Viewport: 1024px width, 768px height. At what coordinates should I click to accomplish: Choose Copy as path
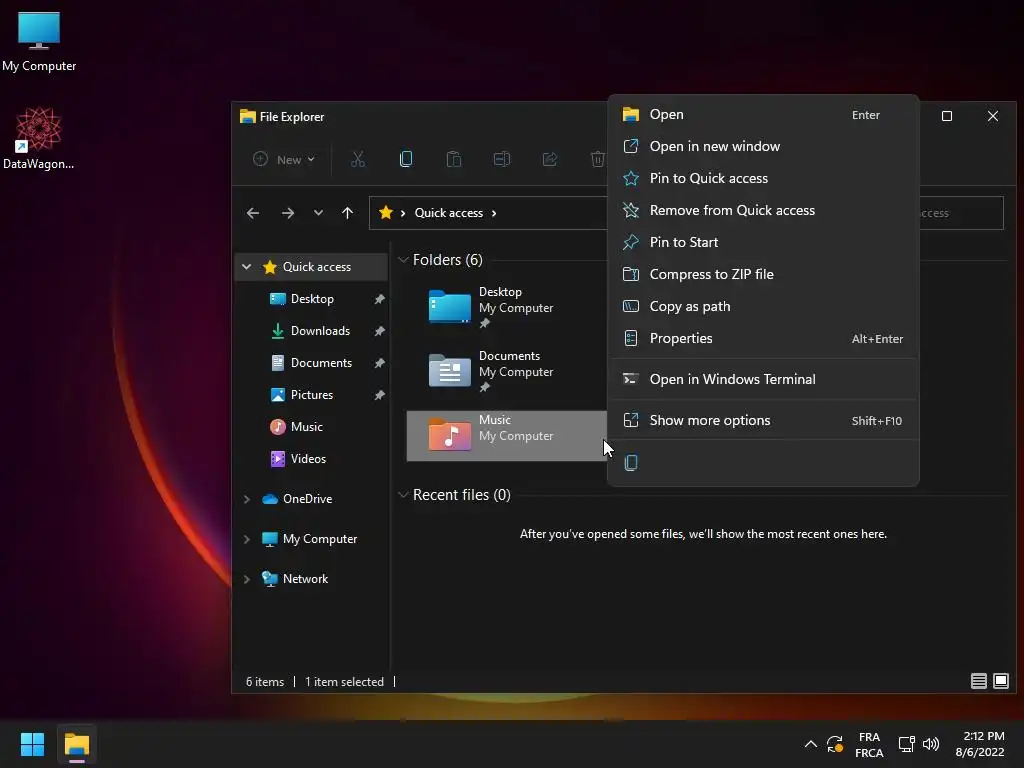[763, 306]
